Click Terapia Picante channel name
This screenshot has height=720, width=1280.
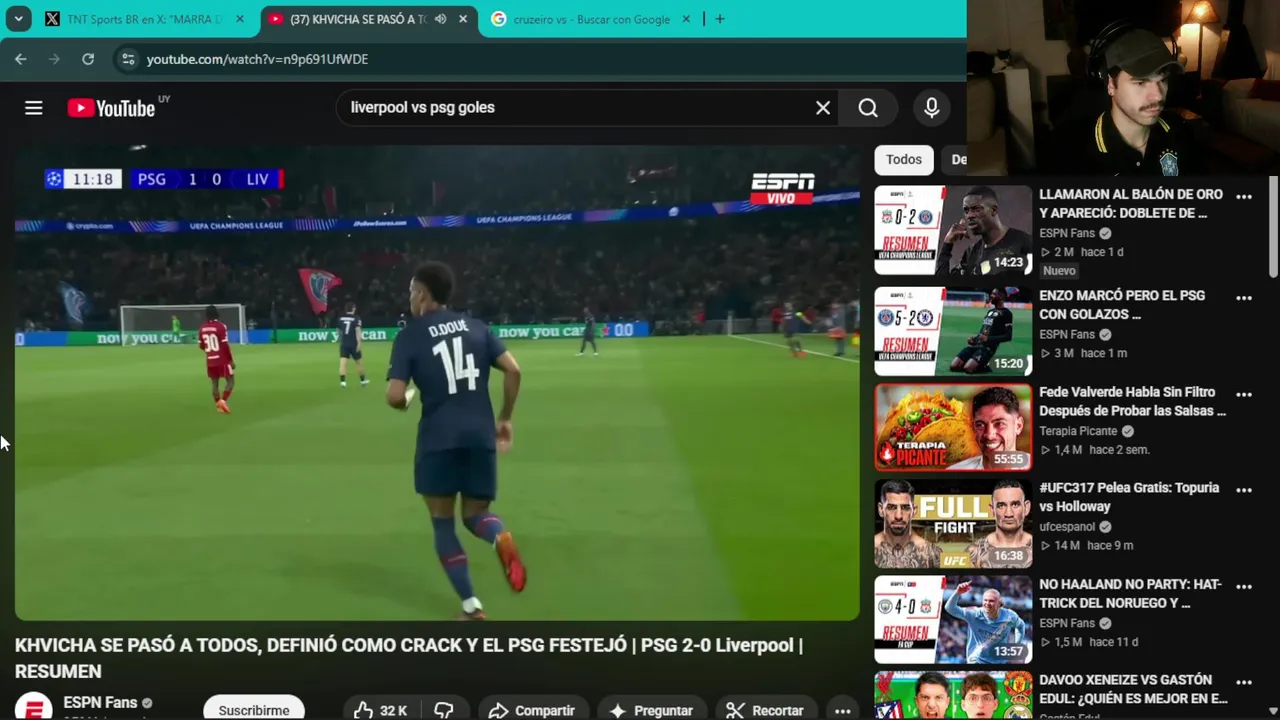click(1078, 431)
